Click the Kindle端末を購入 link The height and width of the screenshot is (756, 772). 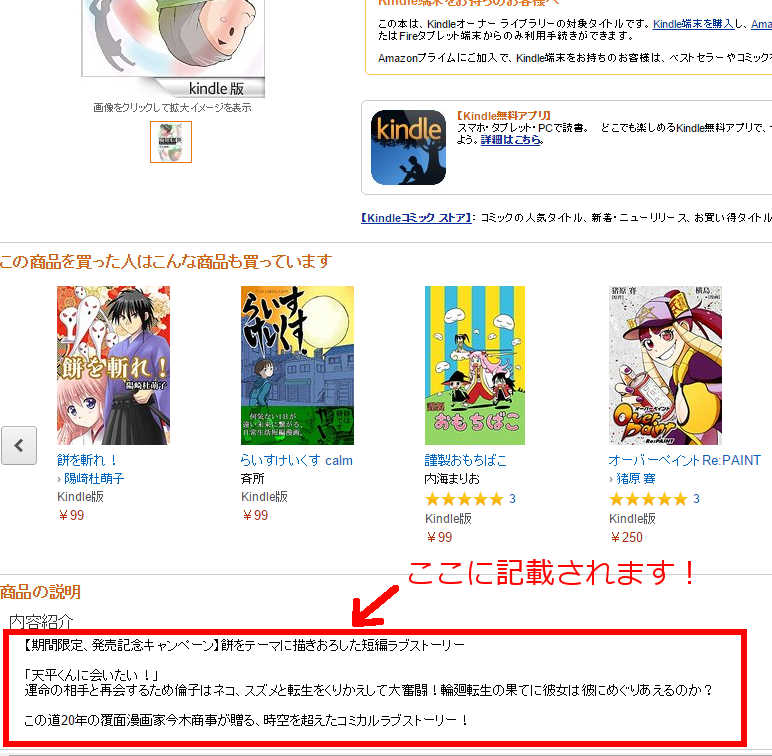pyautogui.click(x=693, y=24)
